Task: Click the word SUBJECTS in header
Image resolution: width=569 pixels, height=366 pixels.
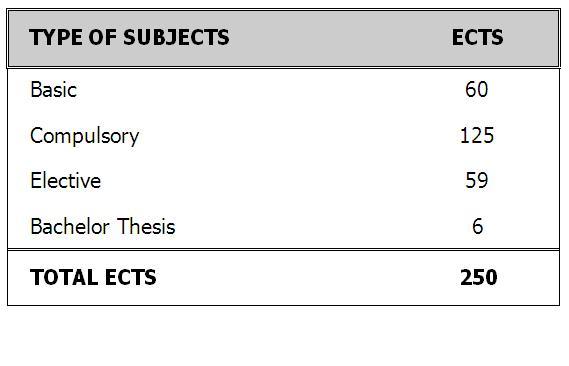Action: [176, 37]
